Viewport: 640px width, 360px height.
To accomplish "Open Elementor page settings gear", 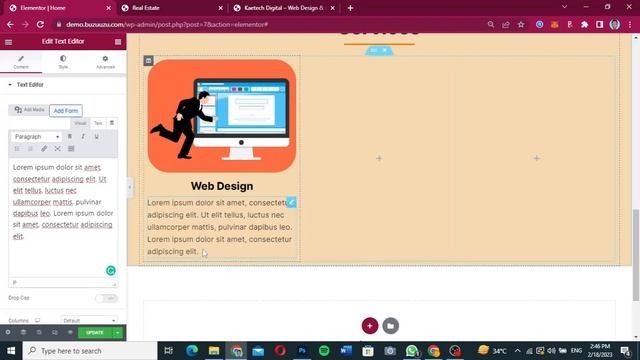I will [8, 333].
